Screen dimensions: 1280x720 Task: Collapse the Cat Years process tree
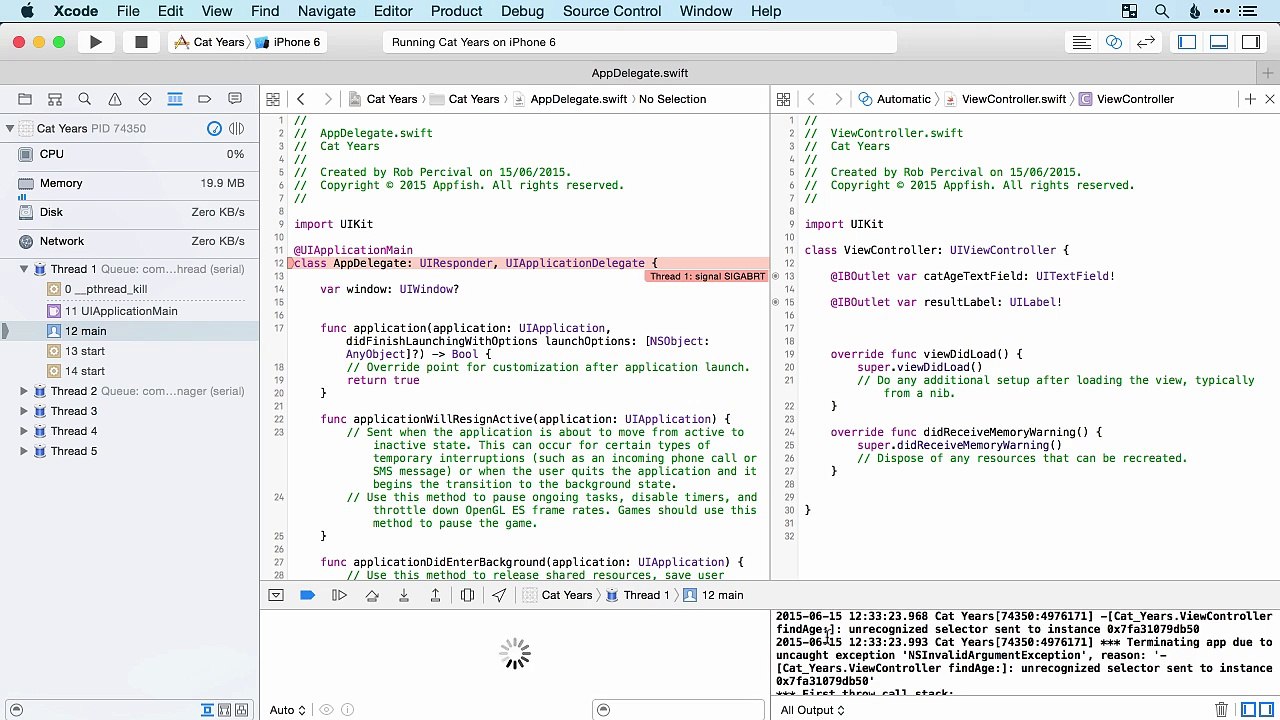[x=9, y=128]
